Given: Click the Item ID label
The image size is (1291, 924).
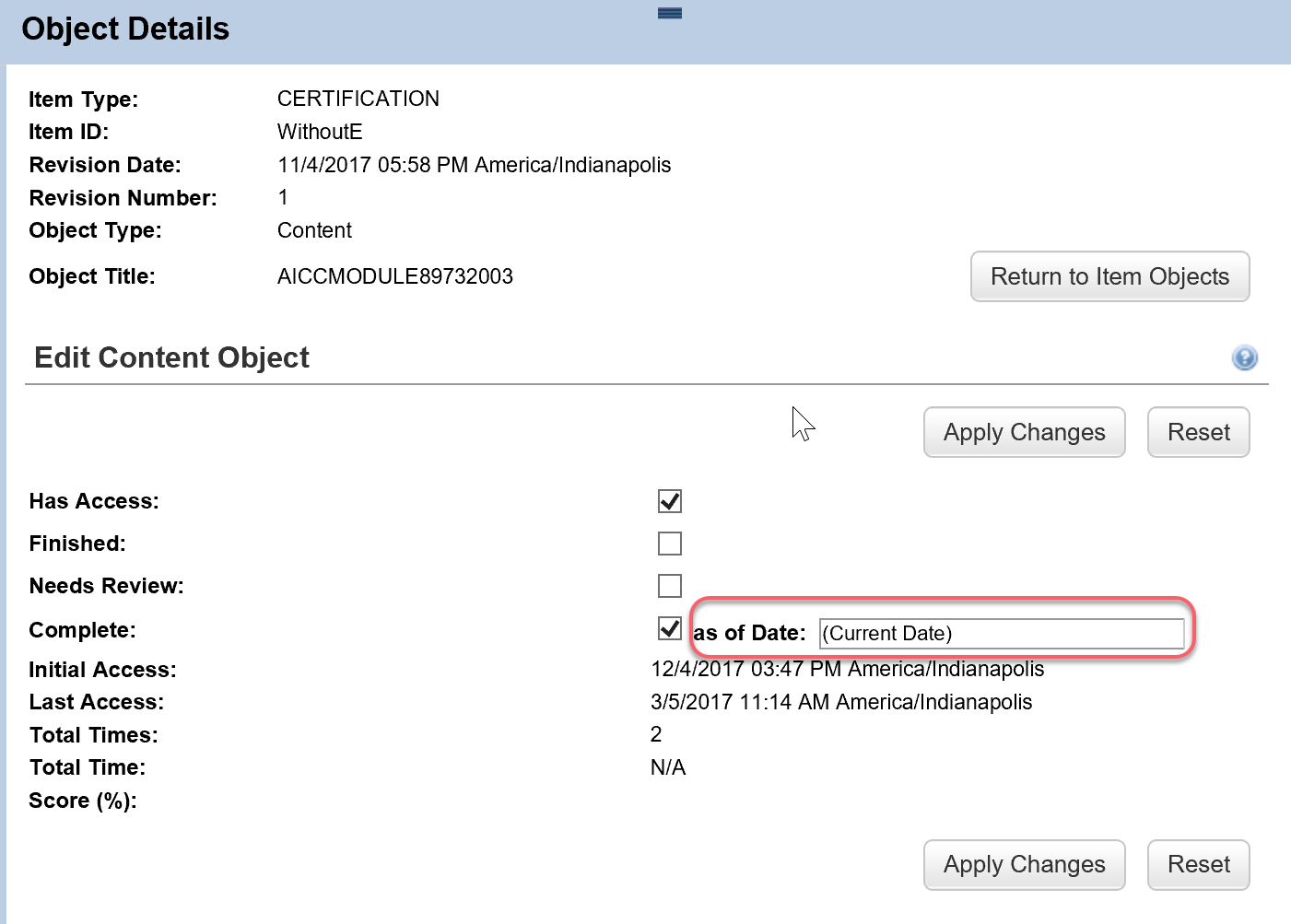Looking at the screenshot, I should point(68,132).
